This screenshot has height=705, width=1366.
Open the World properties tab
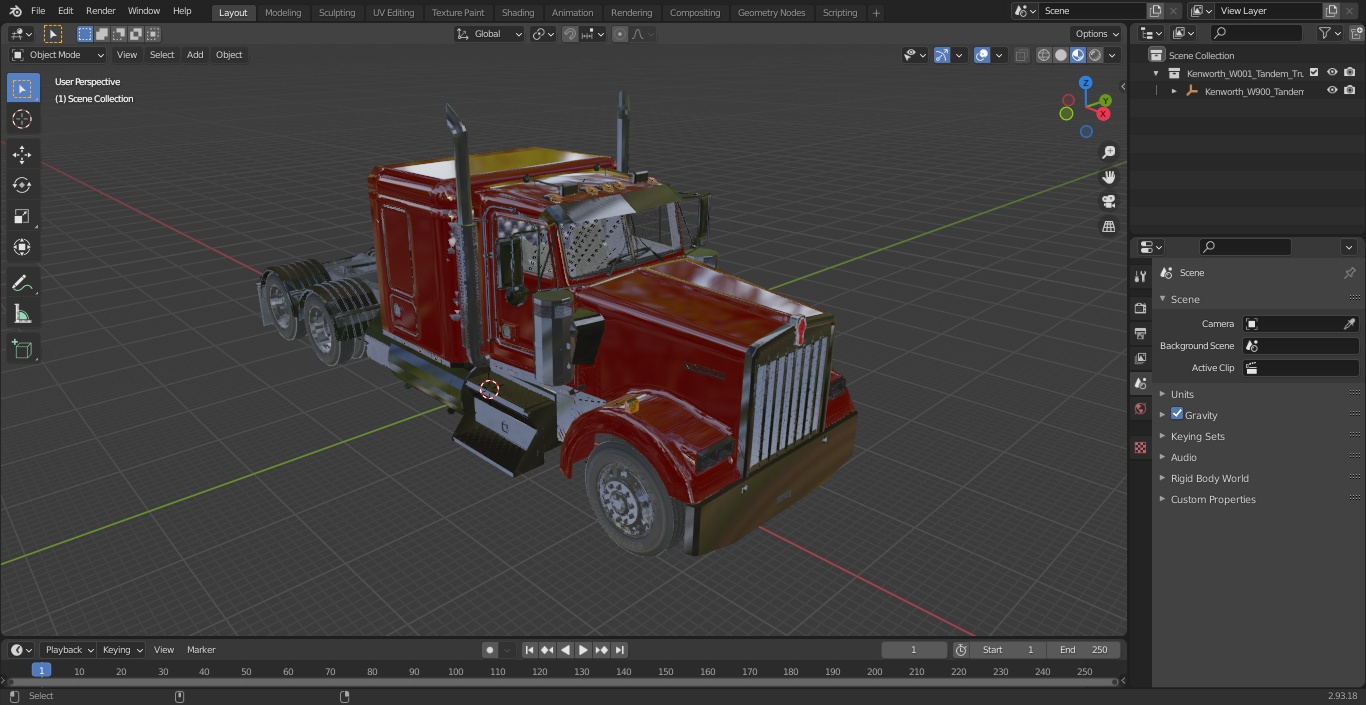click(1140, 408)
